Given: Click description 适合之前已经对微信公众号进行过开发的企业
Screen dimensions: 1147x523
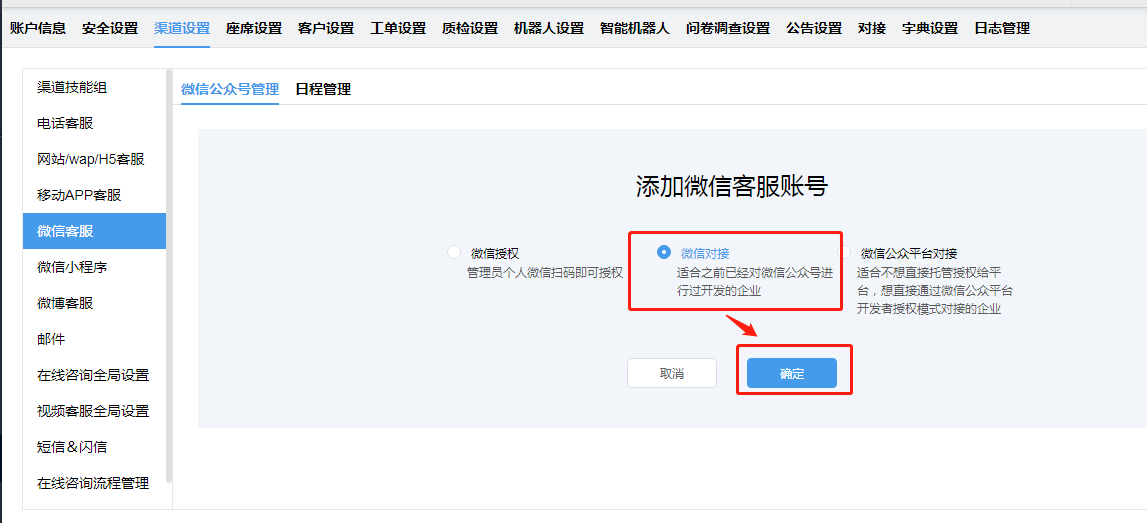Looking at the screenshot, I should click(755, 282).
